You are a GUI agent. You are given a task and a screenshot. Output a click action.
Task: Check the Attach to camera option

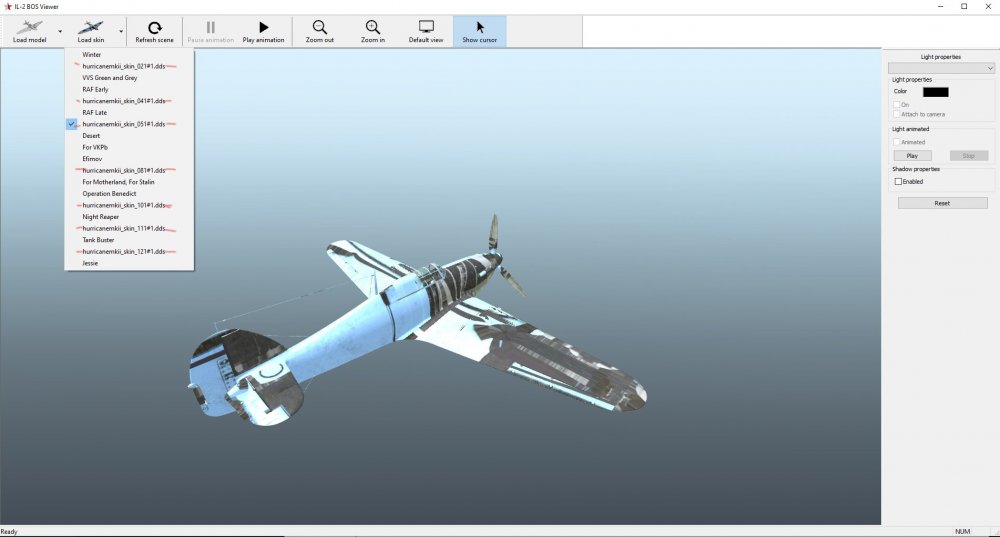897,114
